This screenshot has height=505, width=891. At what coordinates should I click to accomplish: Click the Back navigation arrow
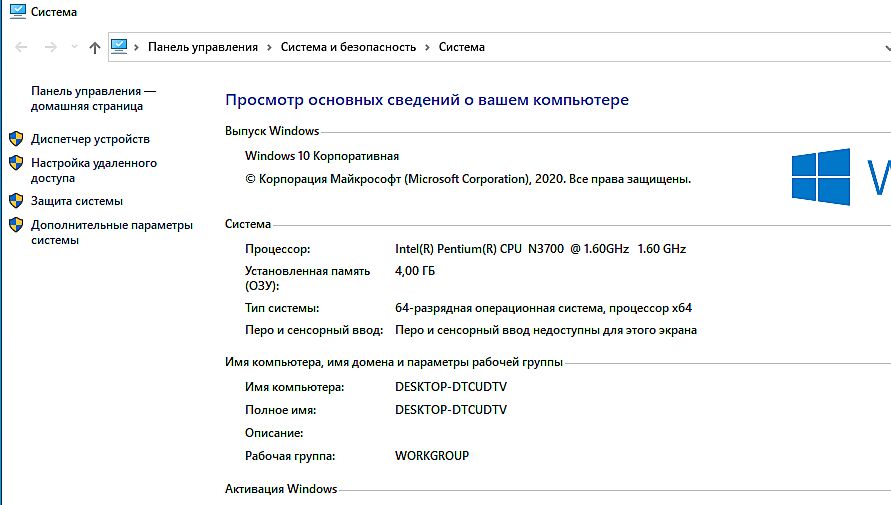click(x=22, y=47)
